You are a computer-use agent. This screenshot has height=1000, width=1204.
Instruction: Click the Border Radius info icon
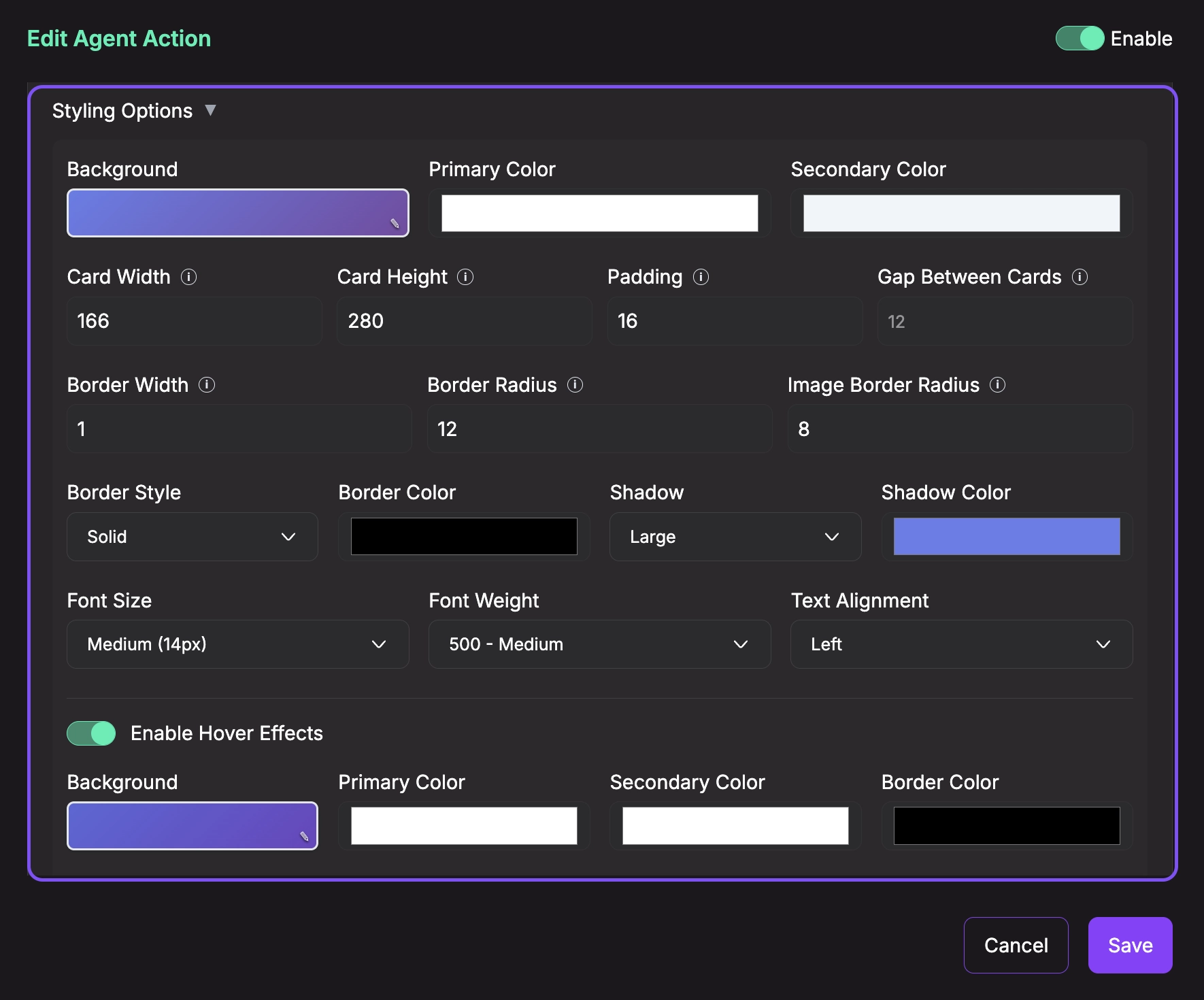pyautogui.click(x=575, y=385)
